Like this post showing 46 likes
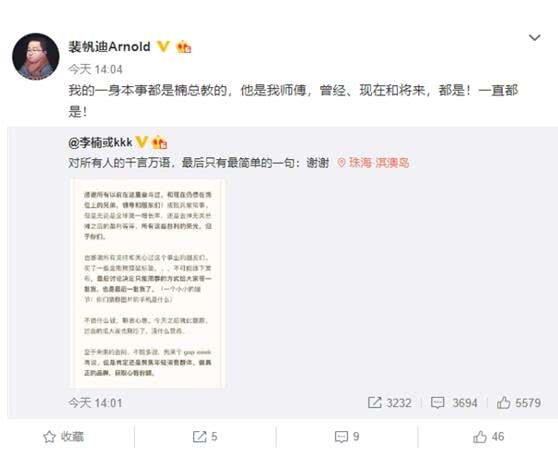Image resolution: width=558 pixels, height=451 pixels. pos(489,437)
